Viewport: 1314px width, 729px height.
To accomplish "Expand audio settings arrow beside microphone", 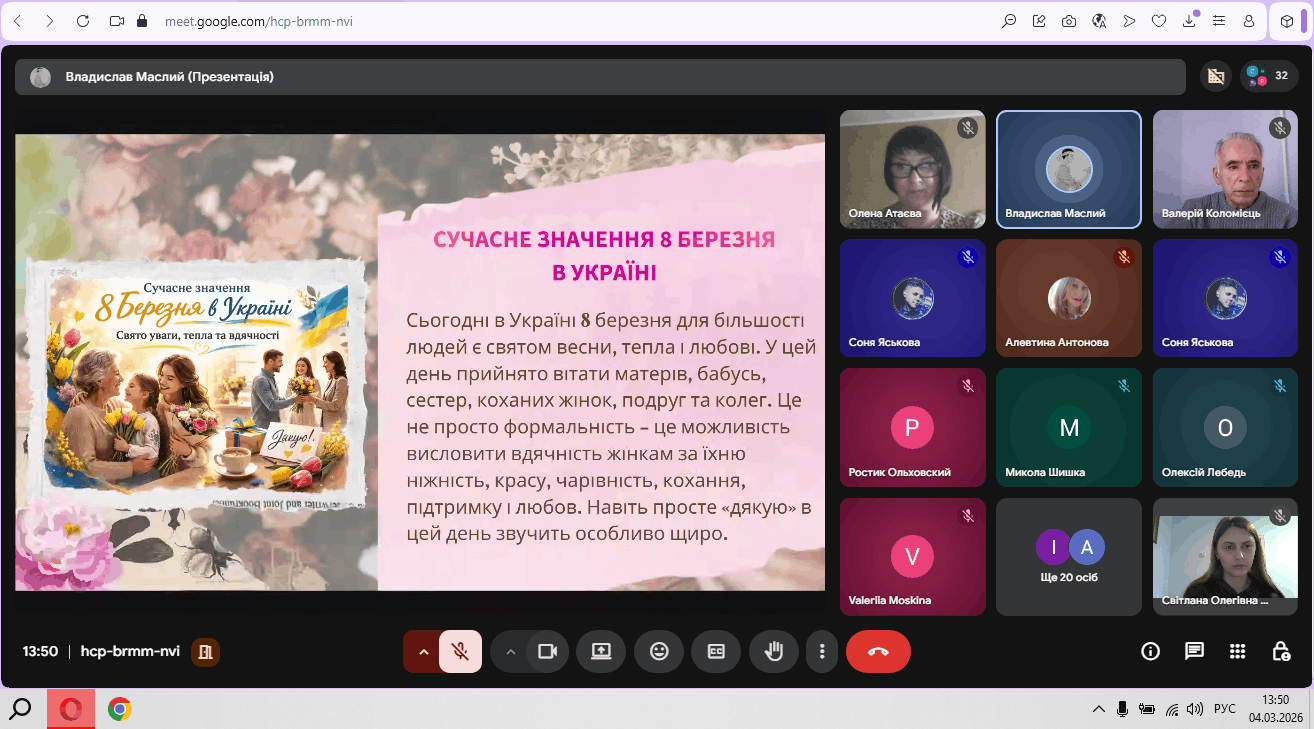I will [x=423, y=651].
